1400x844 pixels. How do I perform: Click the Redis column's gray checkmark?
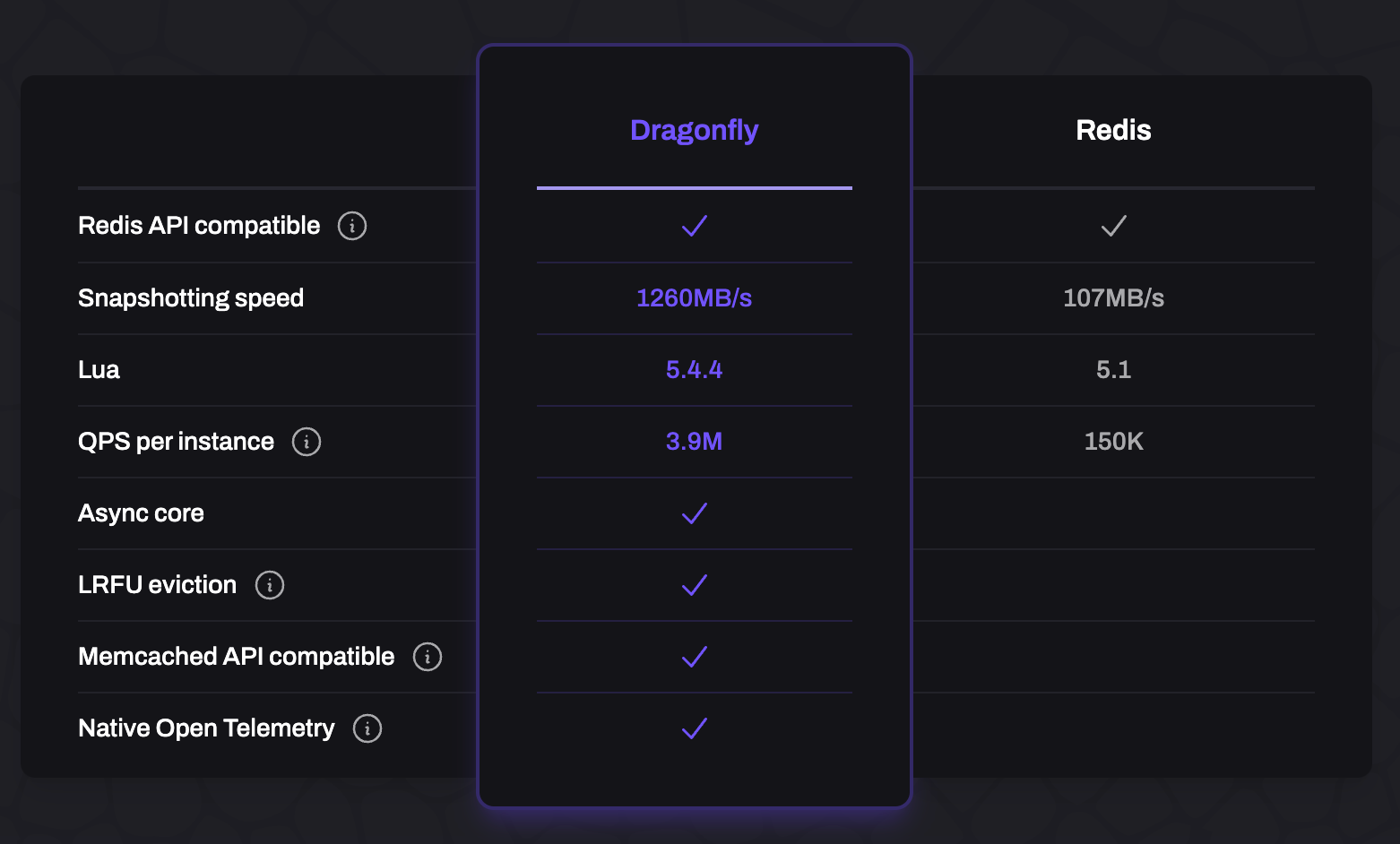1113,226
